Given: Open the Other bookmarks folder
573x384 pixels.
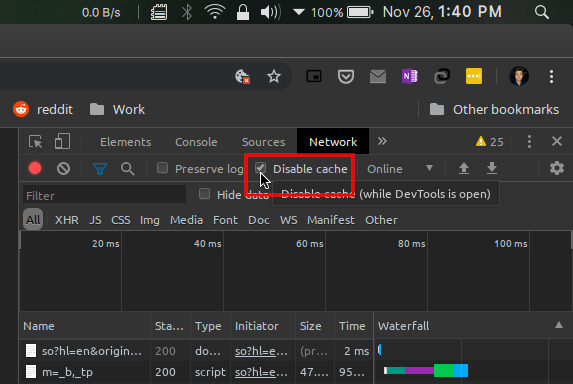Looking at the screenshot, I should 494,109.
